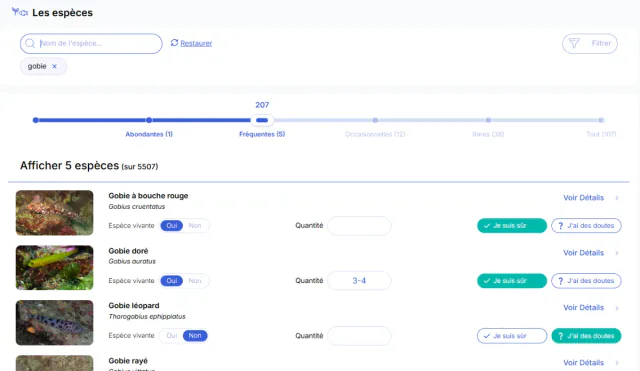Select the Fréquentes (5) slider handle
Image resolution: width=640 pixels, height=371 pixels.
point(262,120)
